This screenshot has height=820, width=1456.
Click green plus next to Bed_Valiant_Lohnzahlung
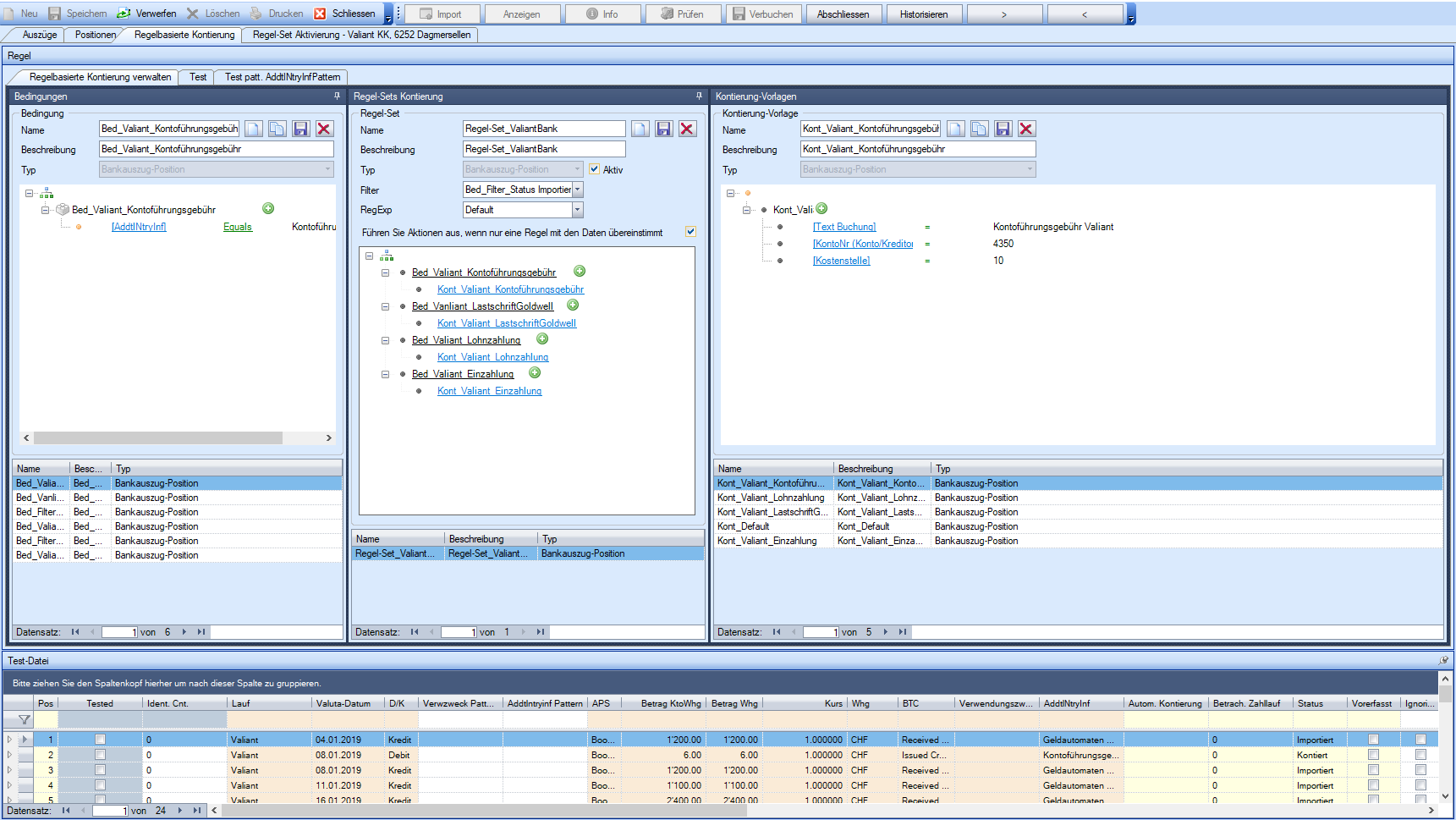(x=542, y=339)
